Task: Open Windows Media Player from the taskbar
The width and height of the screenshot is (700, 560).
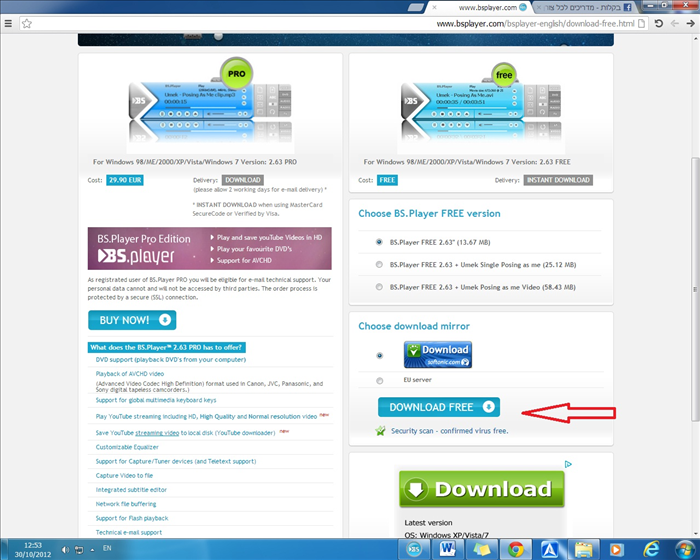Action: (617, 549)
